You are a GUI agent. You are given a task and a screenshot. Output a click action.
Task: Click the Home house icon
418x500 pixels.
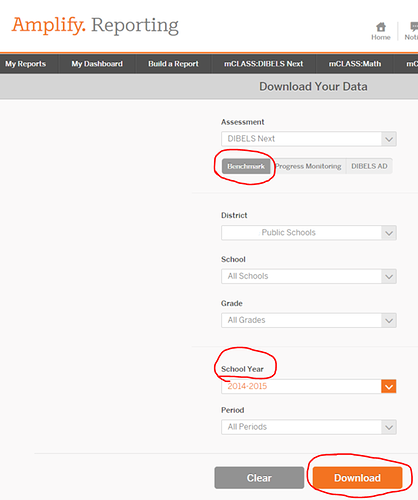(381, 27)
